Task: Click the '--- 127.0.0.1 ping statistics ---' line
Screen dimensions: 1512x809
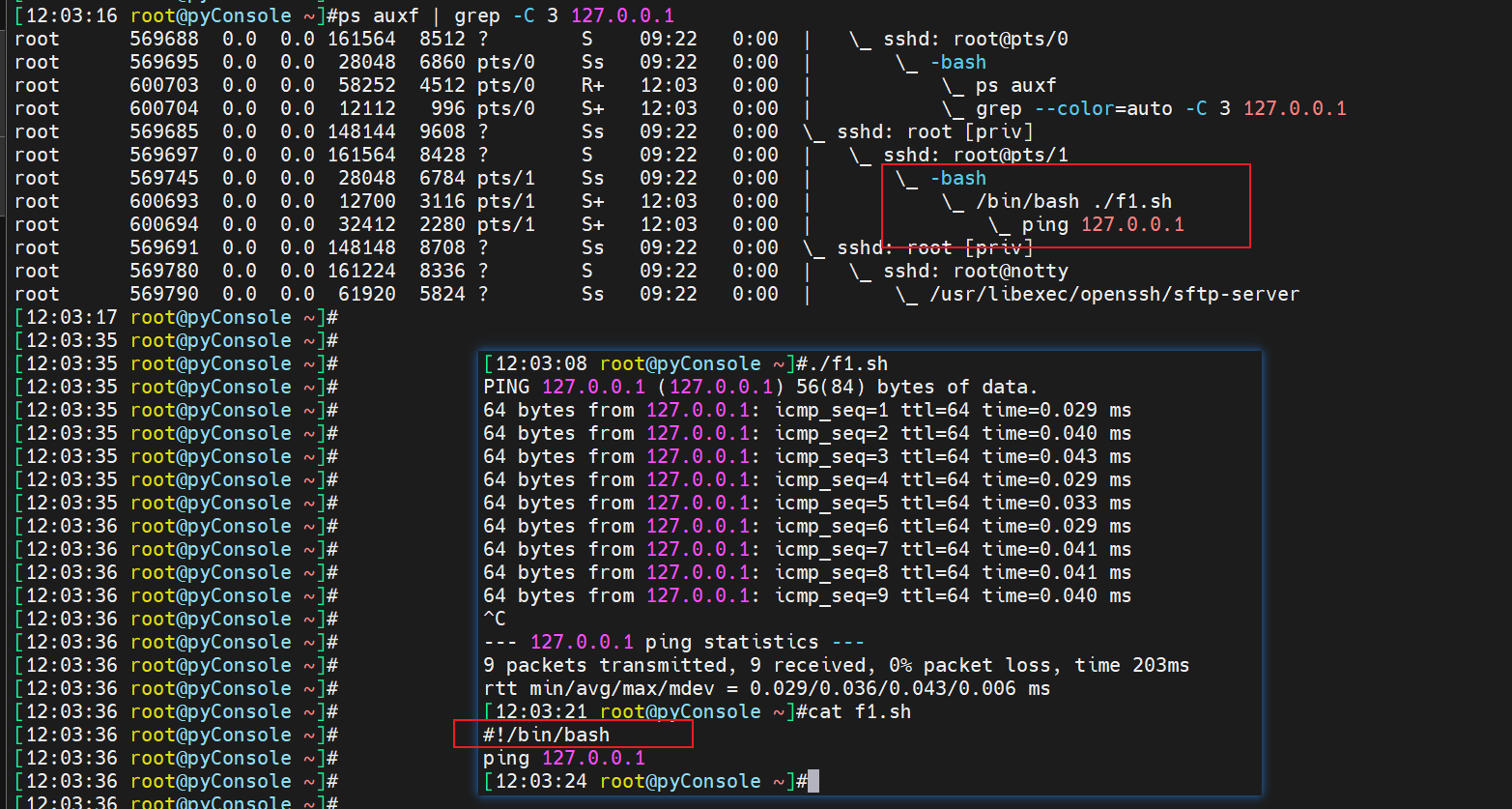Action: click(673, 642)
